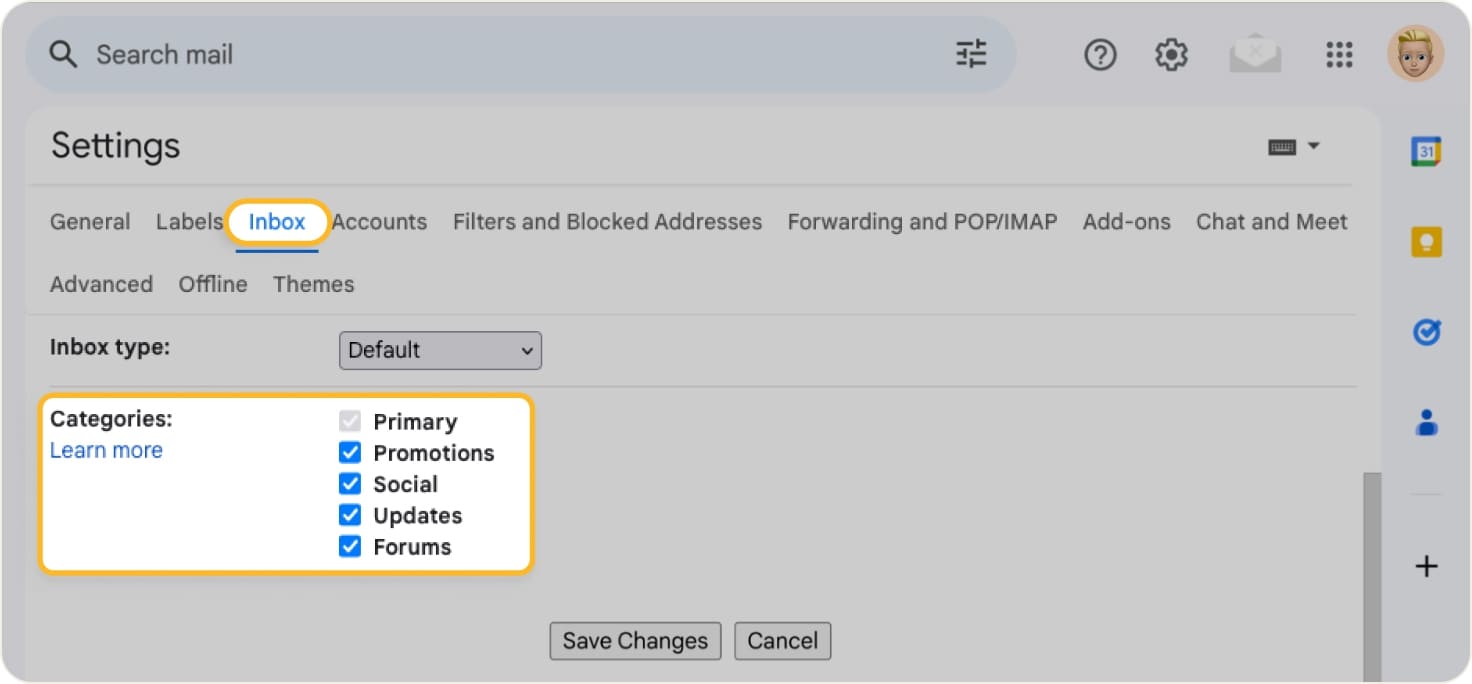
Task: Uncheck the Promotions category checkbox
Action: (350, 453)
